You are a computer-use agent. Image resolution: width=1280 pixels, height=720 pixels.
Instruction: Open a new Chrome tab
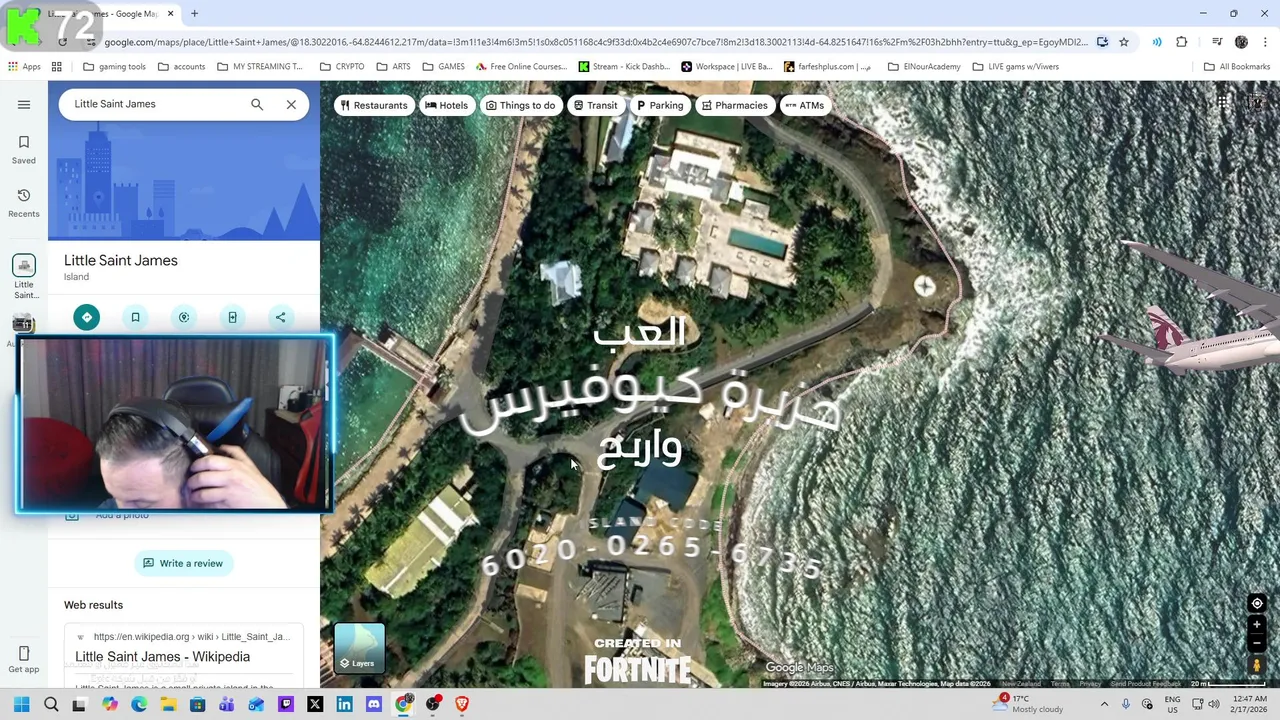(x=194, y=14)
